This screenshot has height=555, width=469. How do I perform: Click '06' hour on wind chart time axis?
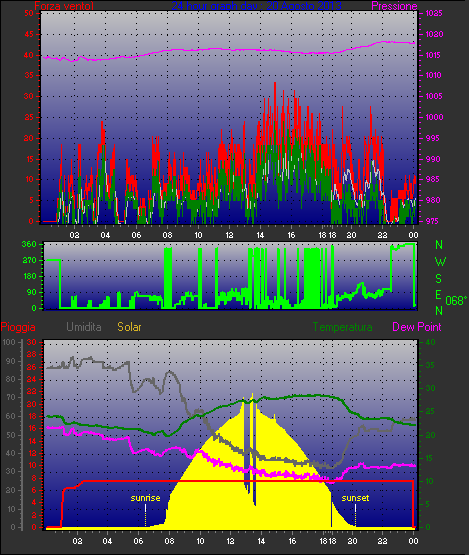(x=136, y=235)
